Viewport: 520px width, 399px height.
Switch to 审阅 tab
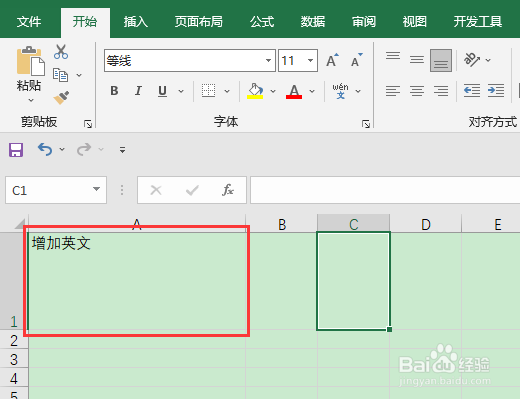tap(364, 22)
